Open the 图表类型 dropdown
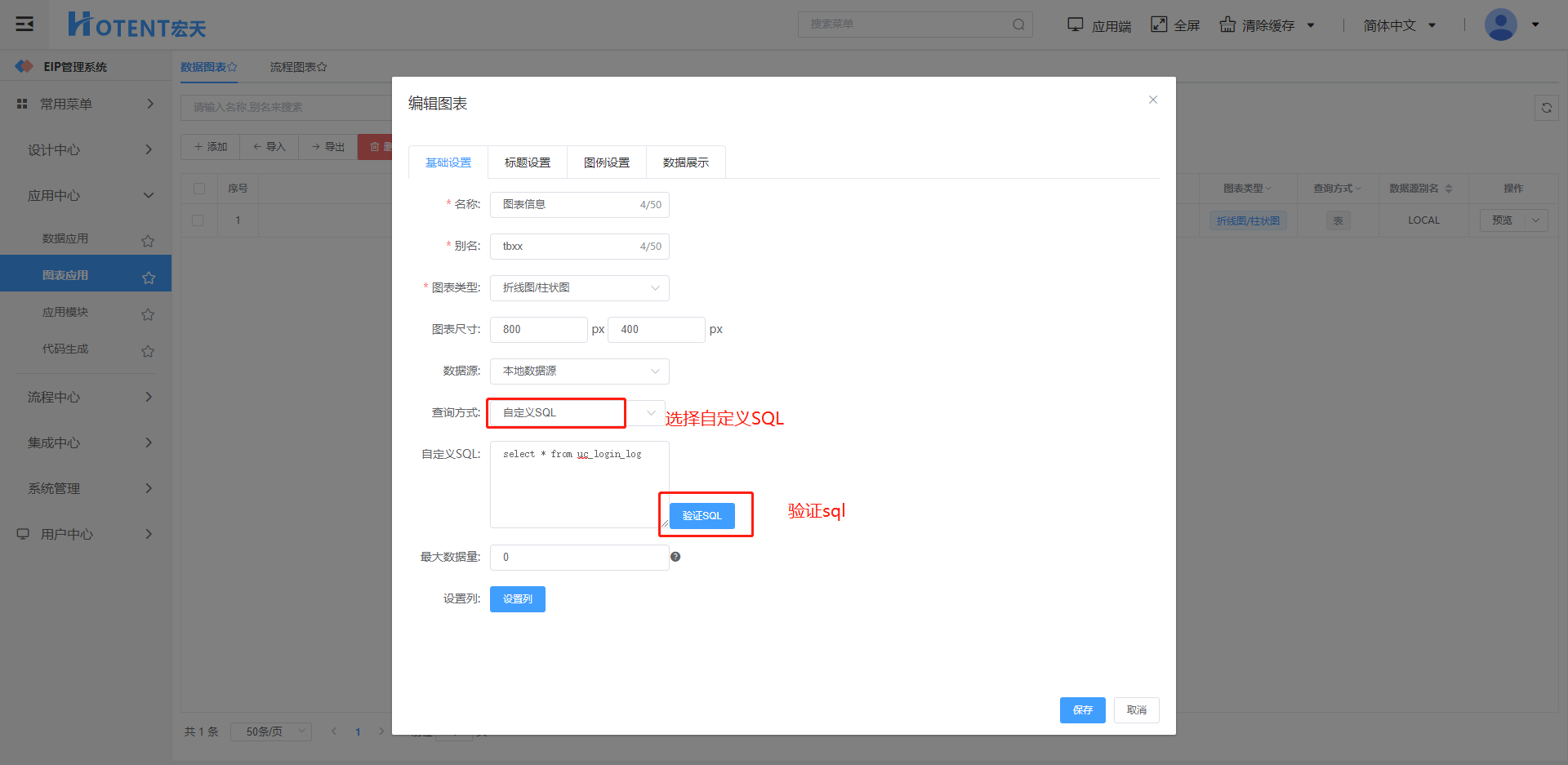This screenshot has height=765, width=1568. pos(579,288)
